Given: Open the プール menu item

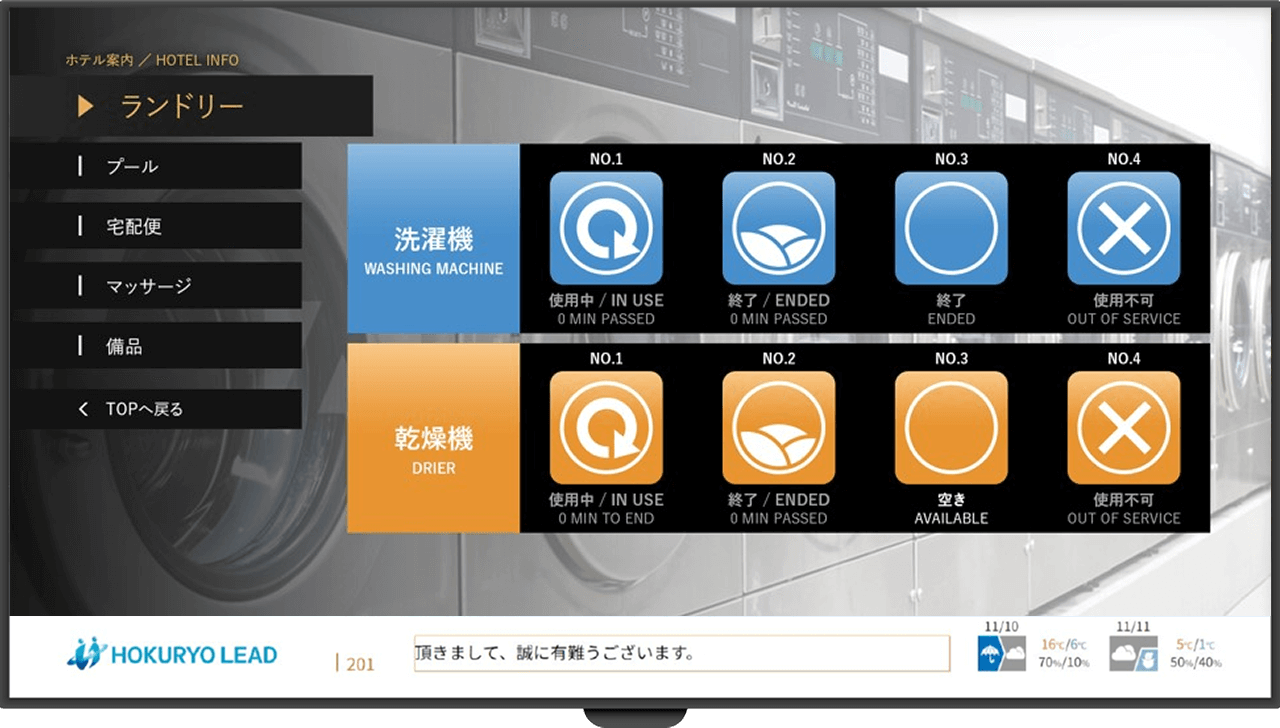Looking at the screenshot, I should click(x=156, y=166).
